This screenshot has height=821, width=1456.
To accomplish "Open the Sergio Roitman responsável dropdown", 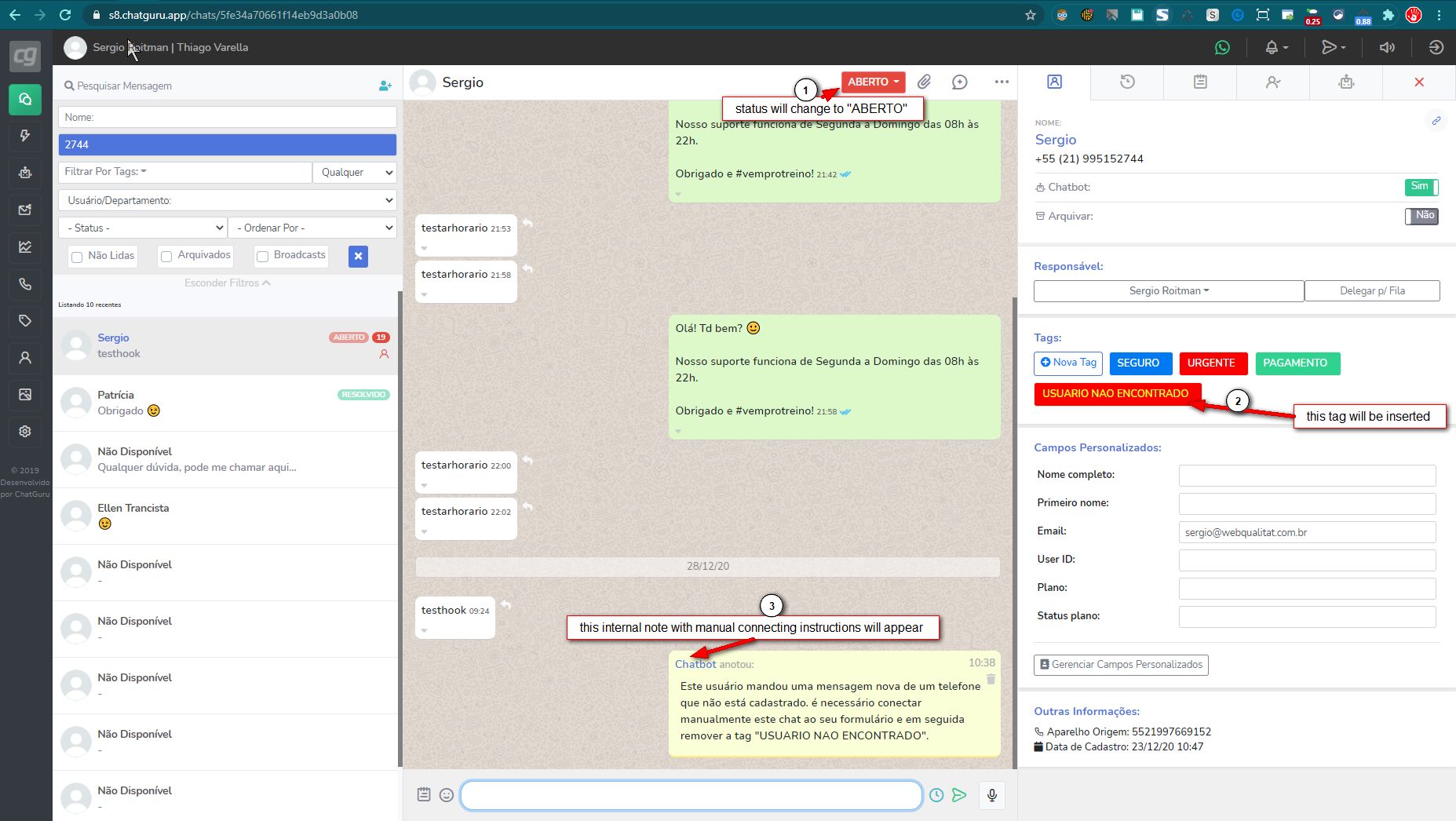I will coord(1169,290).
